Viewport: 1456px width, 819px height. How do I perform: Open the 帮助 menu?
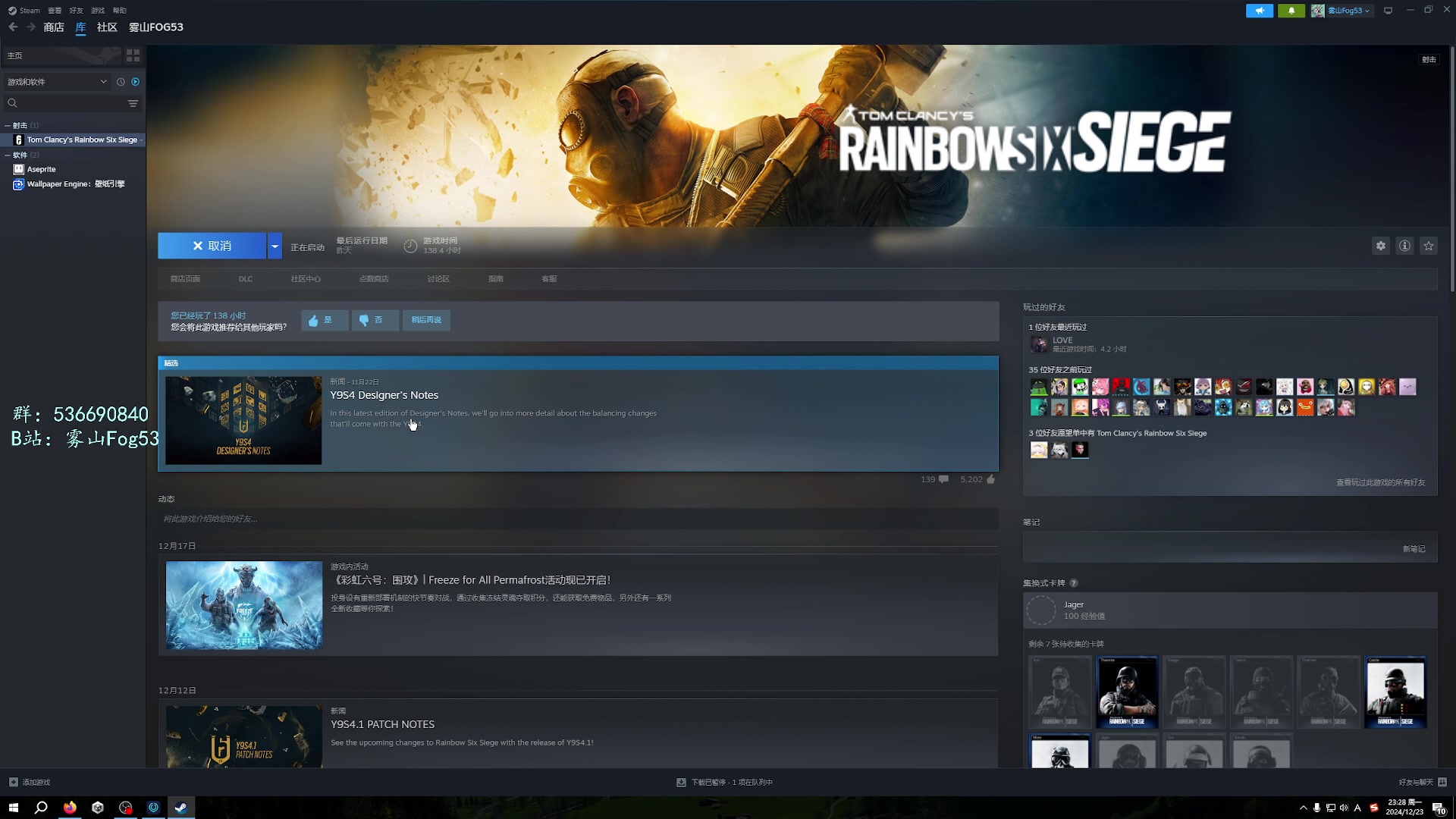tap(120, 11)
